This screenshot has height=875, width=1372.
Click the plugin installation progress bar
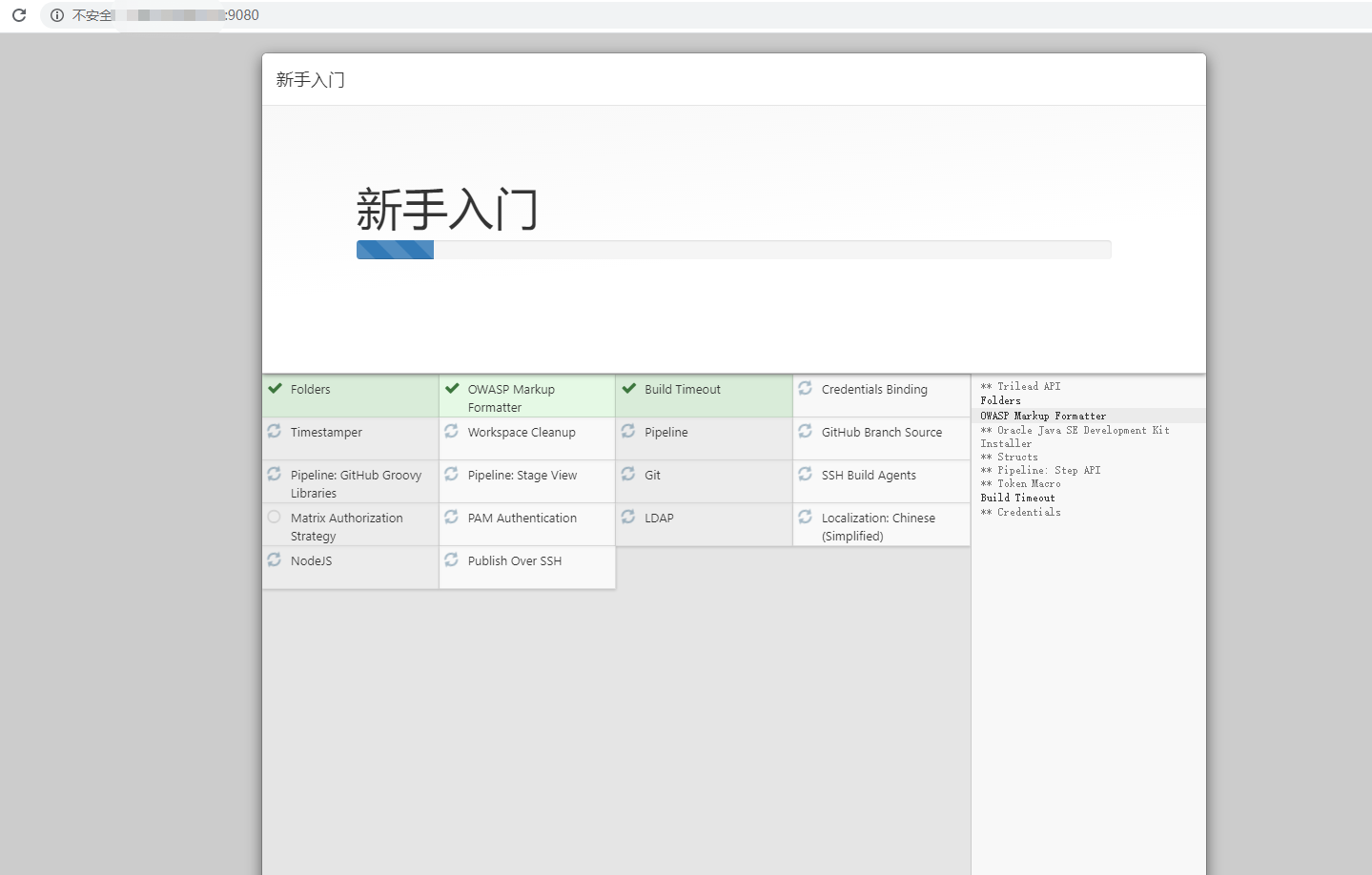[734, 250]
